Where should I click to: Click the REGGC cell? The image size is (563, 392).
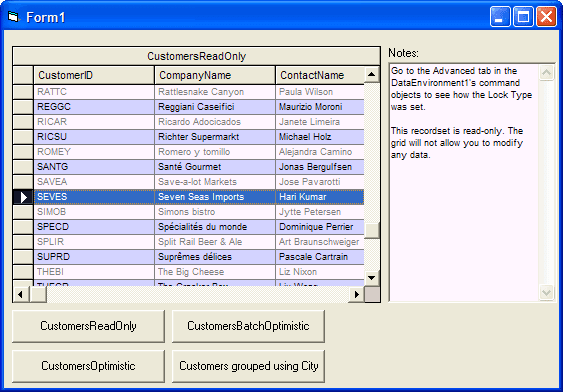click(94, 107)
